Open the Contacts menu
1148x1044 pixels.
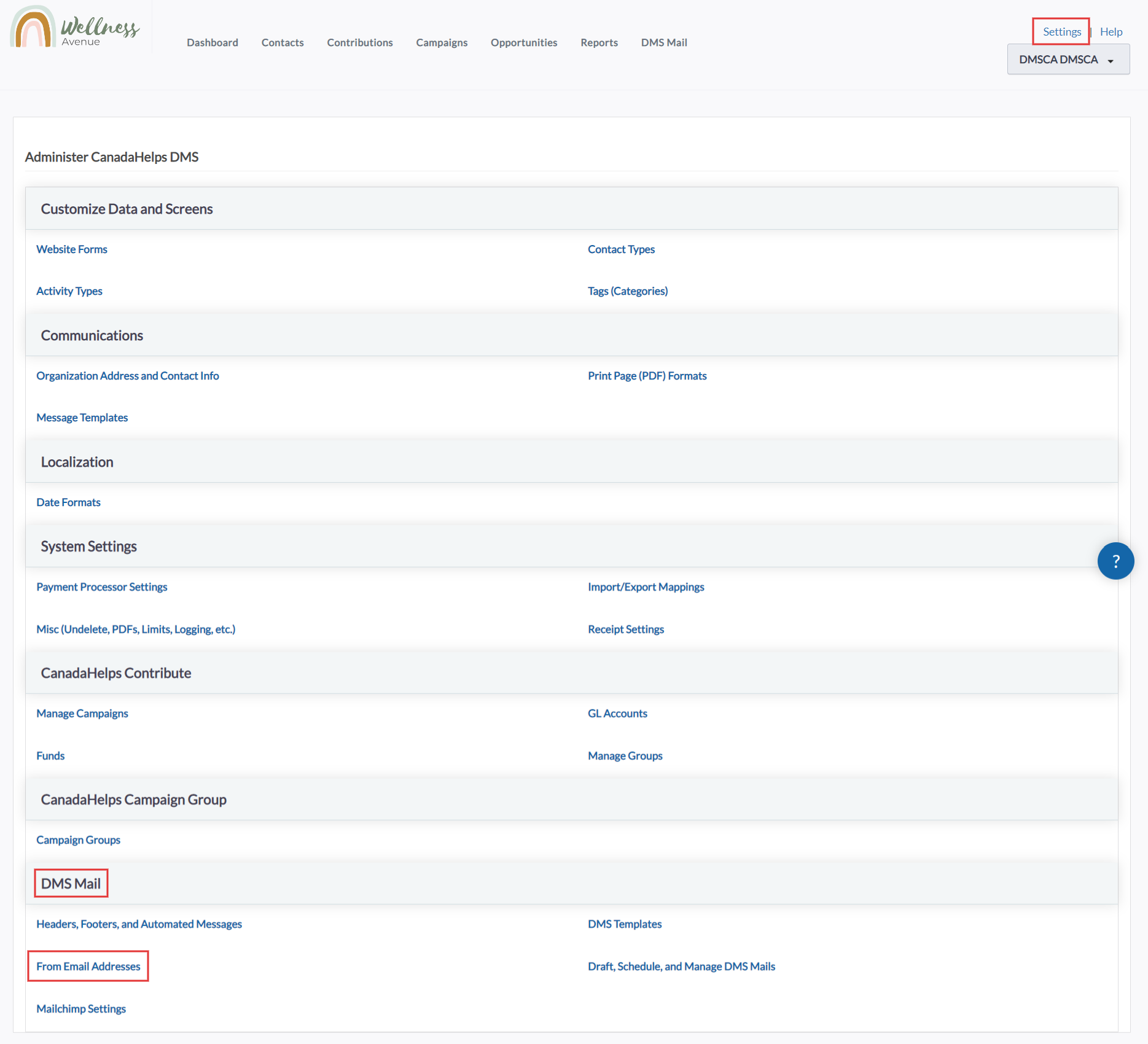click(x=283, y=42)
